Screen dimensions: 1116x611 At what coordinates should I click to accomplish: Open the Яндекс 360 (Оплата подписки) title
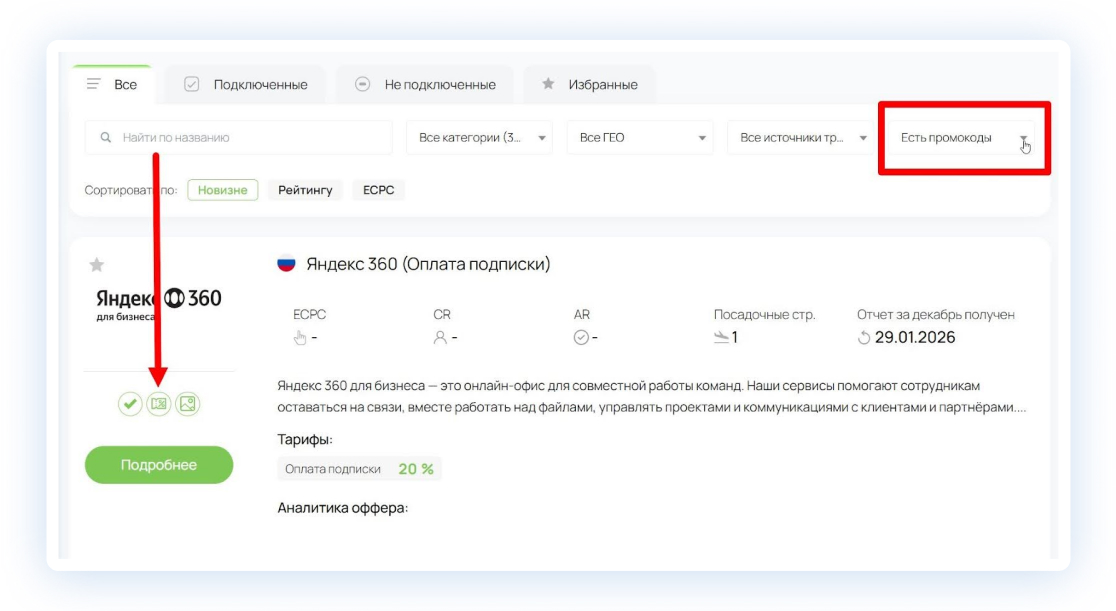[428, 264]
